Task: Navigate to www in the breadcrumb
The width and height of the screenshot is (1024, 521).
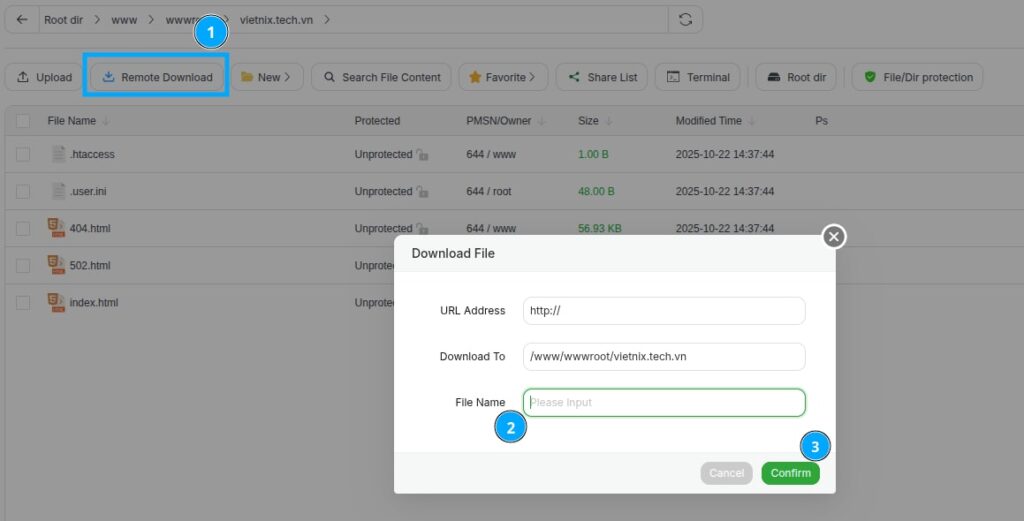Action: [124, 20]
